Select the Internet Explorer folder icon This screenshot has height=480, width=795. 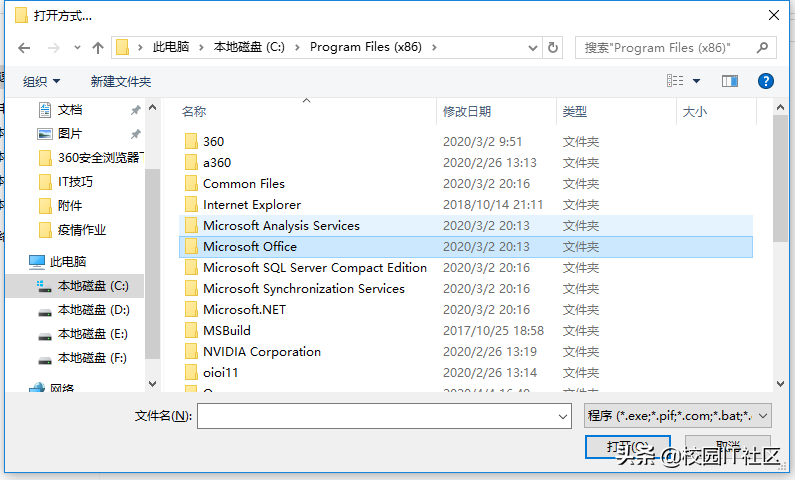191,204
